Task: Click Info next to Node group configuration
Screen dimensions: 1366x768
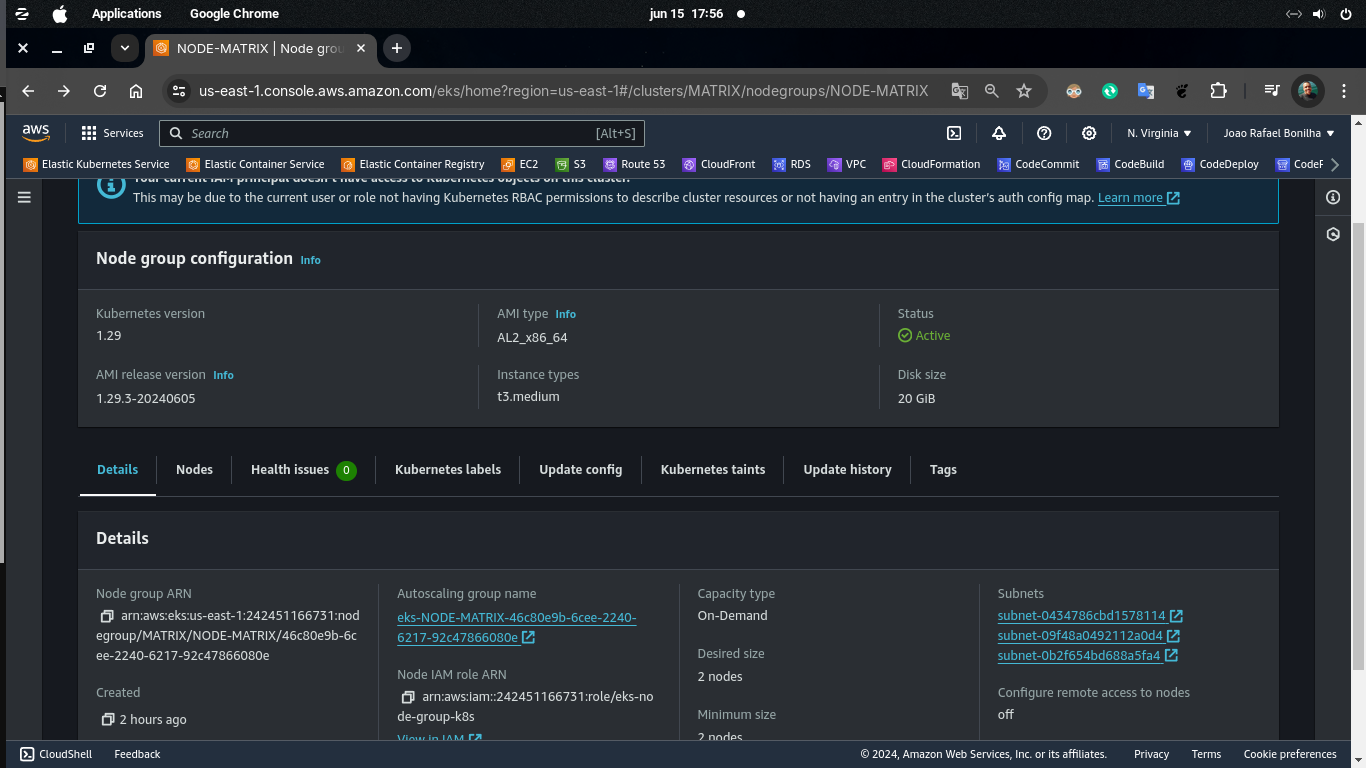Action: pos(311,260)
